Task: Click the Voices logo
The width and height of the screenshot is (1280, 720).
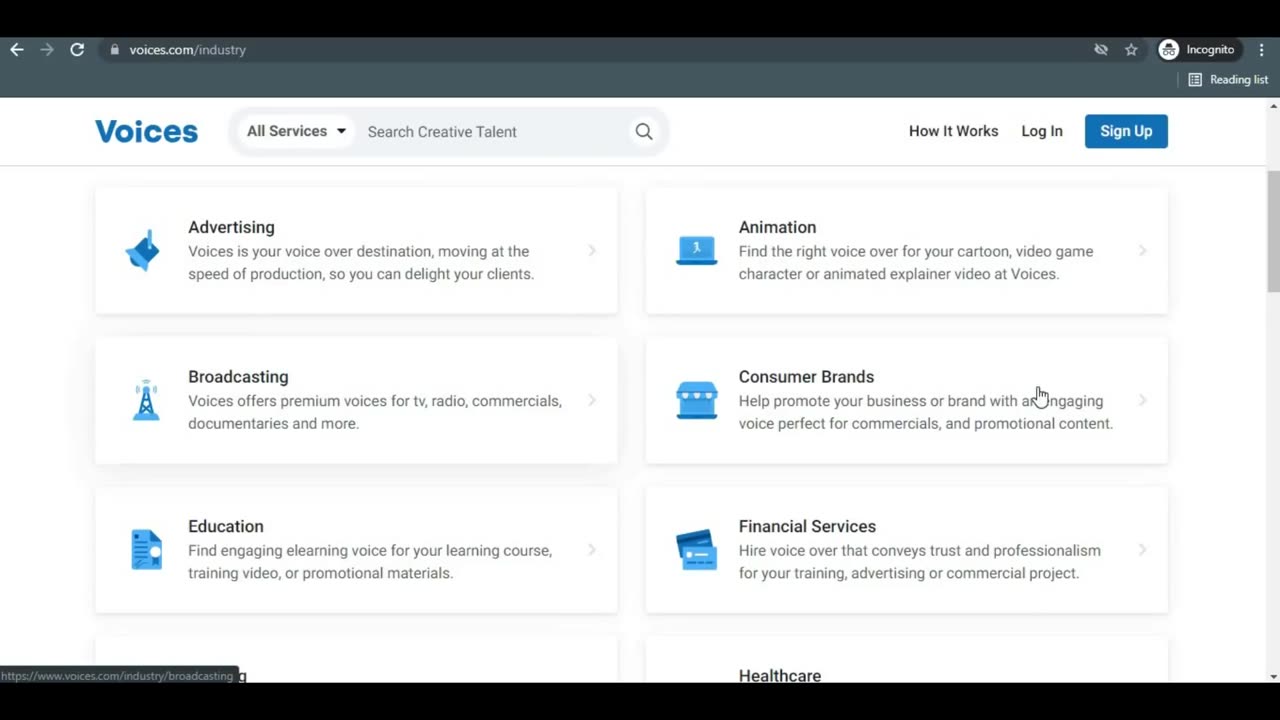Action: click(146, 131)
